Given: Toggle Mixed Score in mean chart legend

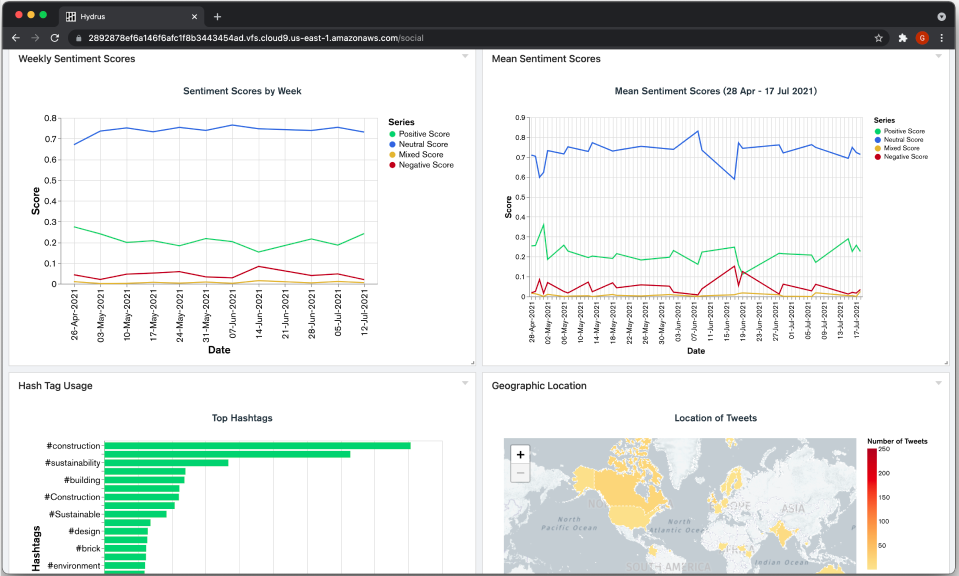Looking at the screenshot, I should [x=897, y=148].
